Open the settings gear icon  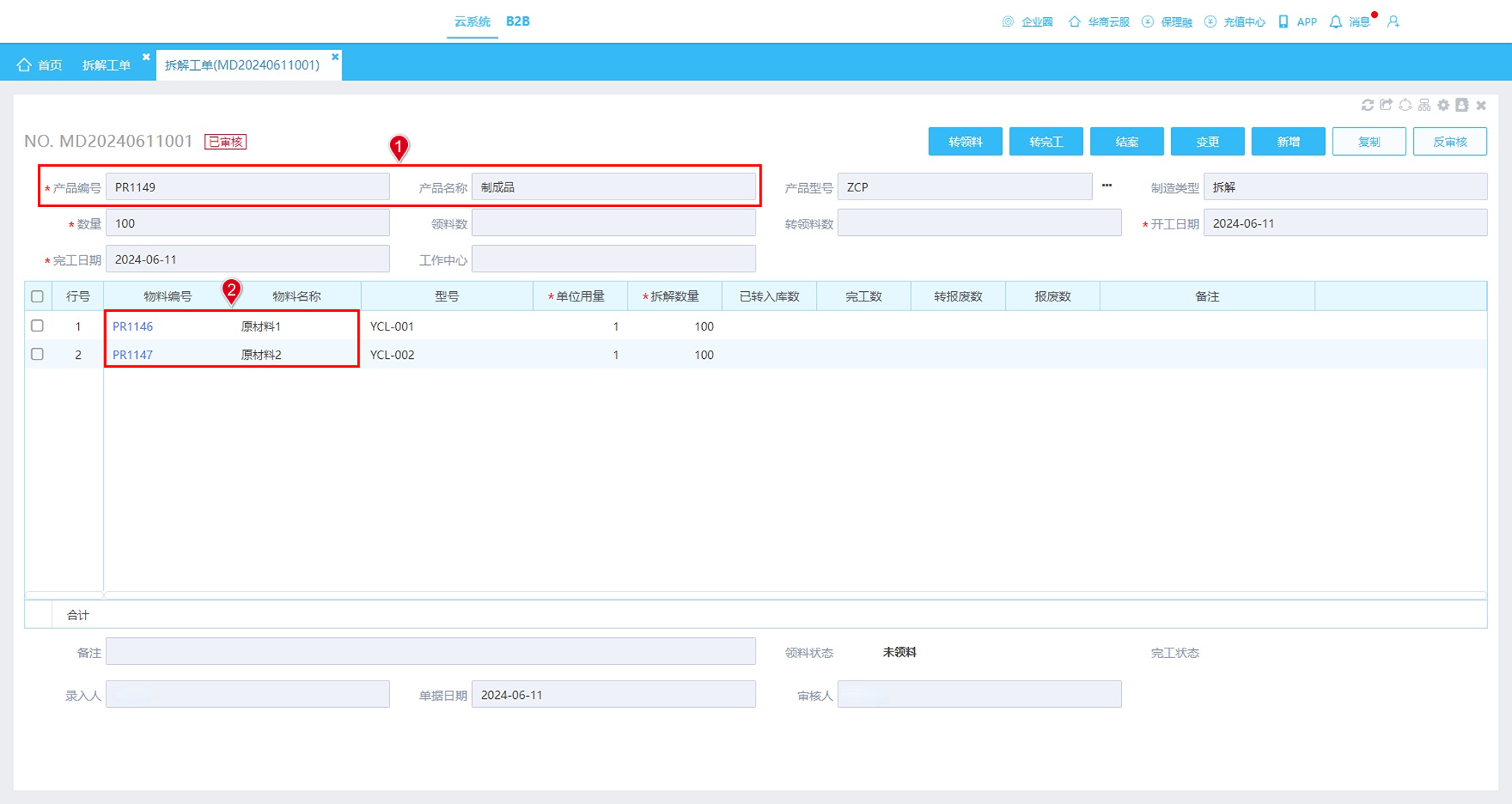[1444, 105]
